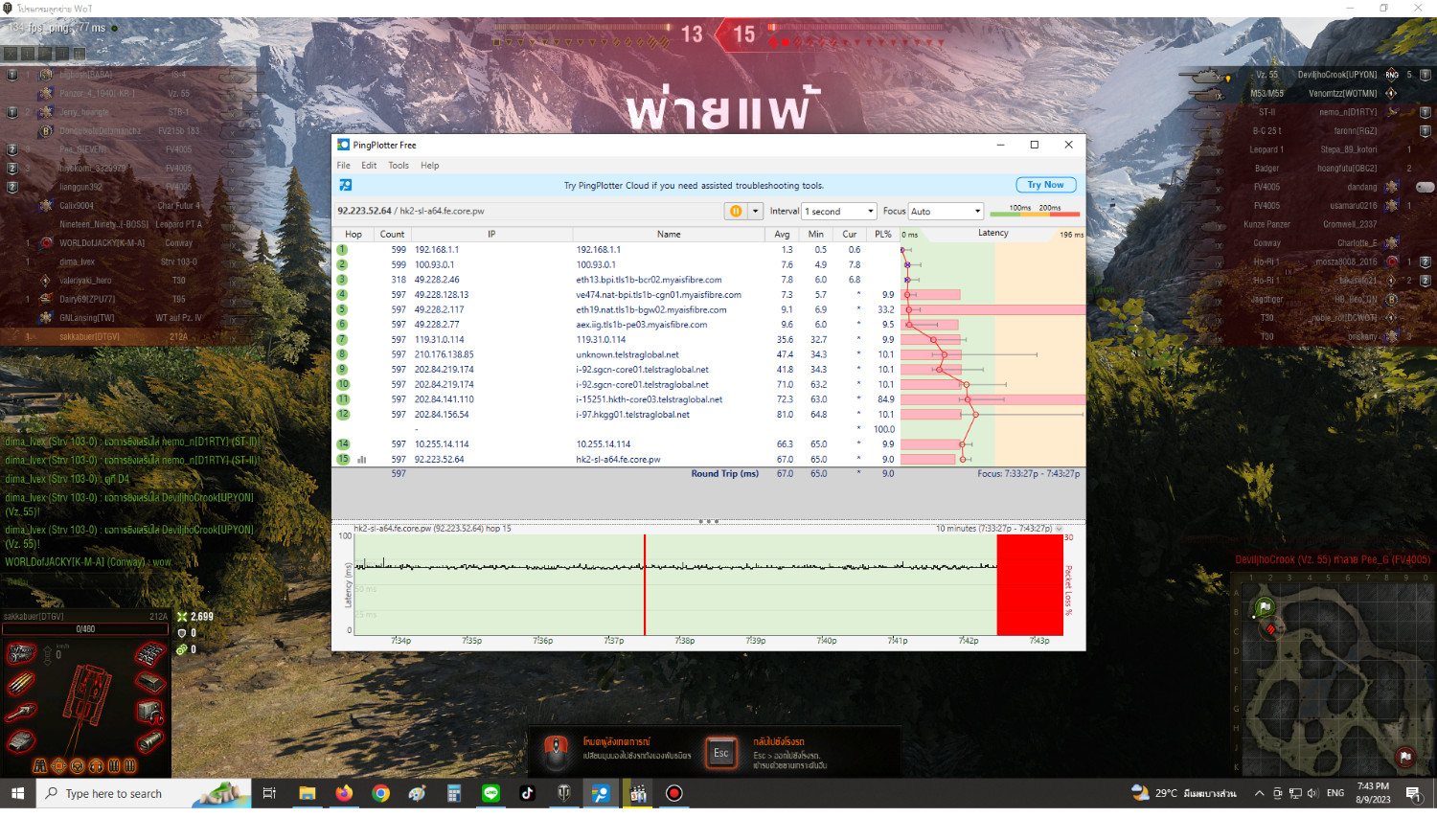Select the IP cell 210.176.138.85

pos(444,354)
